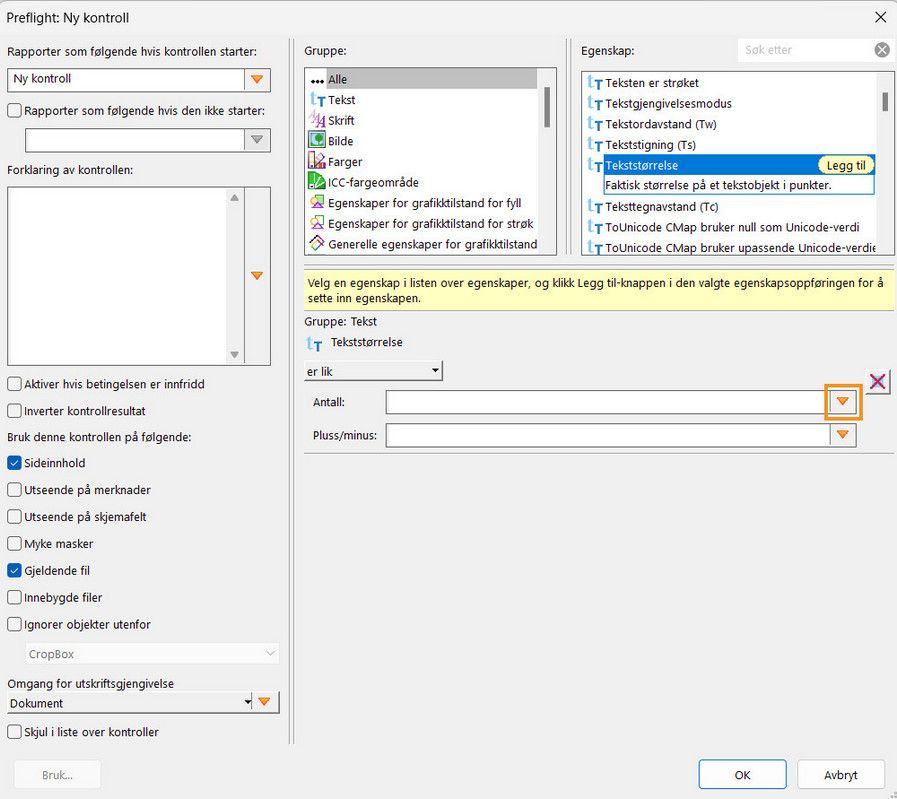This screenshot has width=897, height=799.
Task: Check Utseende på merknader
Action: click(x=14, y=490)
